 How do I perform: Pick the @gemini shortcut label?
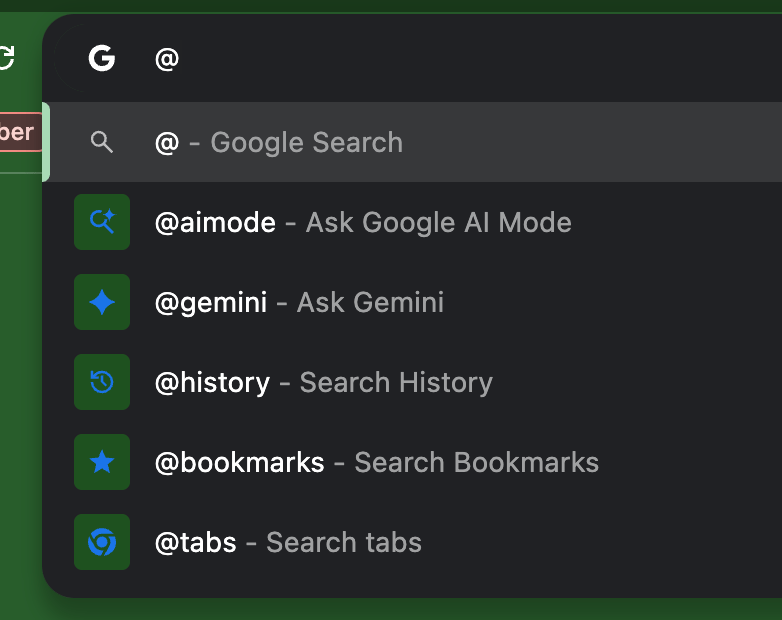pos(211,302)
